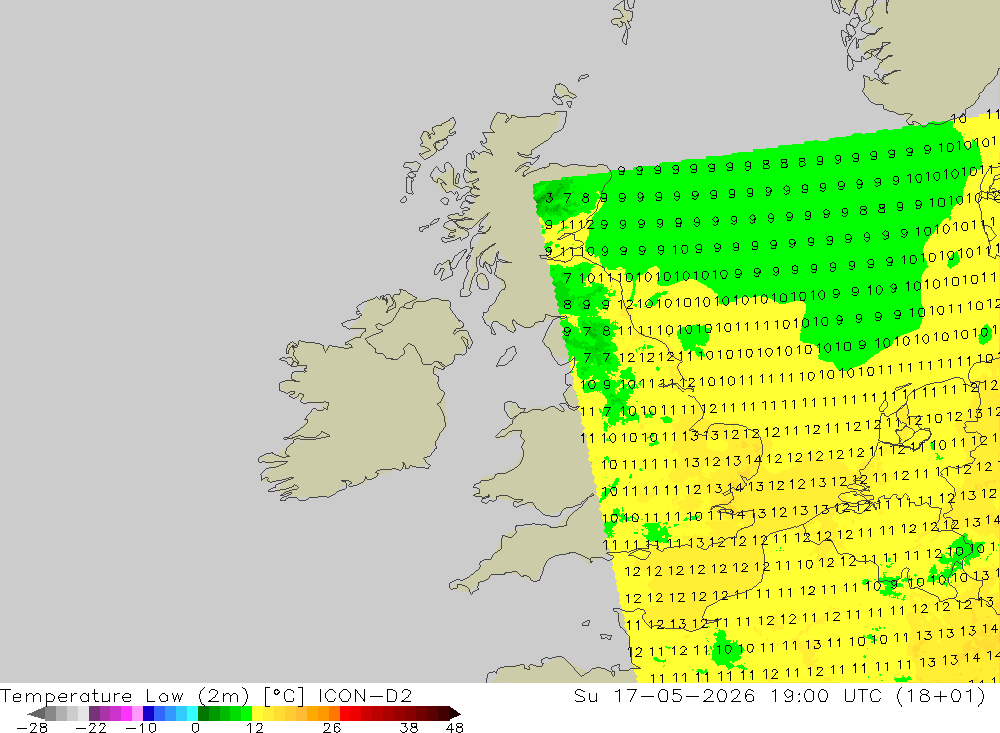This screenshot has width=1000, height=733.
Task: Click the 'Temperature Low (2m) [°C] ICON-D2' title
Action: [206, 695]
